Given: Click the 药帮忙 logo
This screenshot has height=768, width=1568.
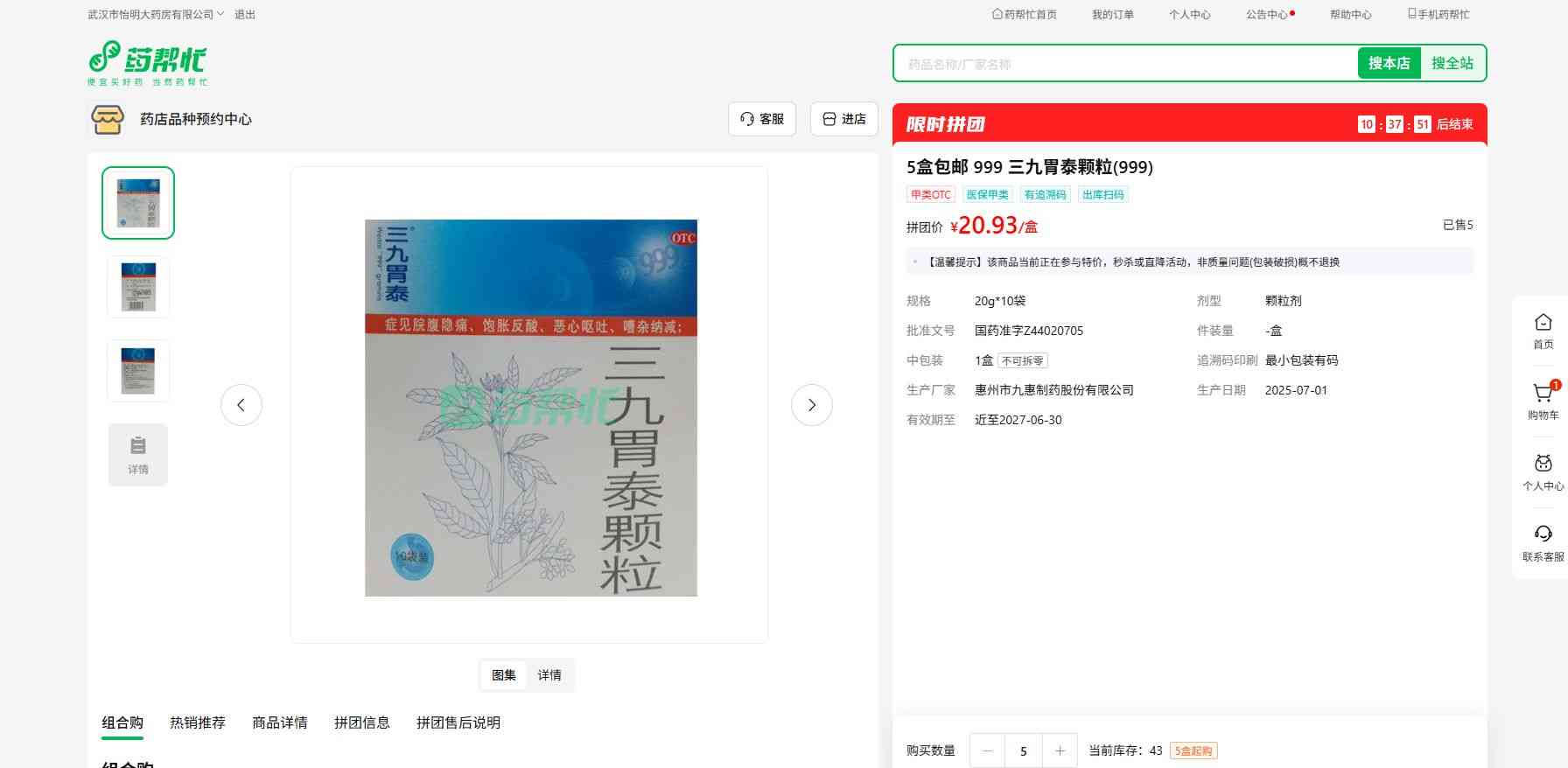Looking at the screenshot, I should coord(147,63).
